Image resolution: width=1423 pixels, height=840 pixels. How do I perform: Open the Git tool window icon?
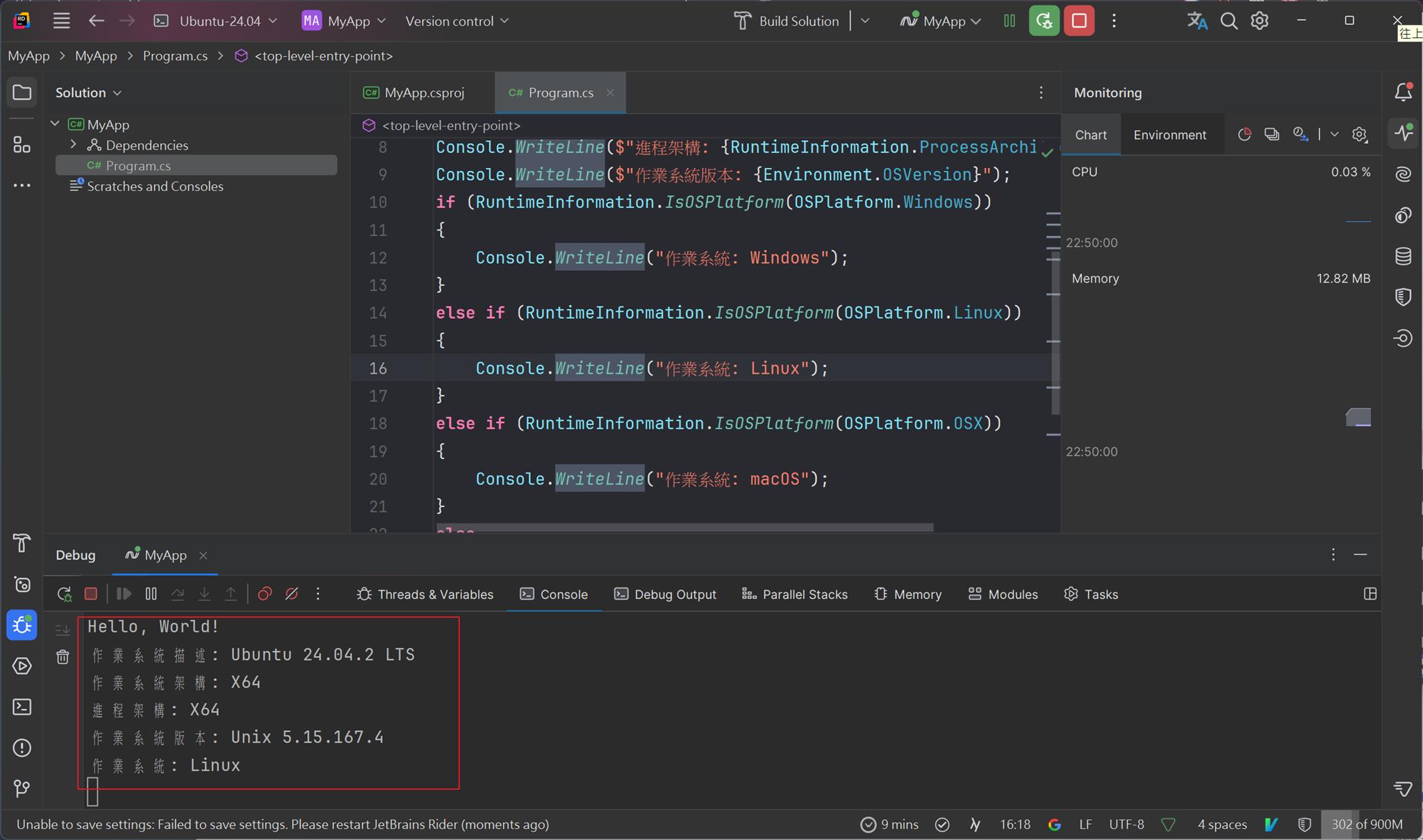pos(22,789)
